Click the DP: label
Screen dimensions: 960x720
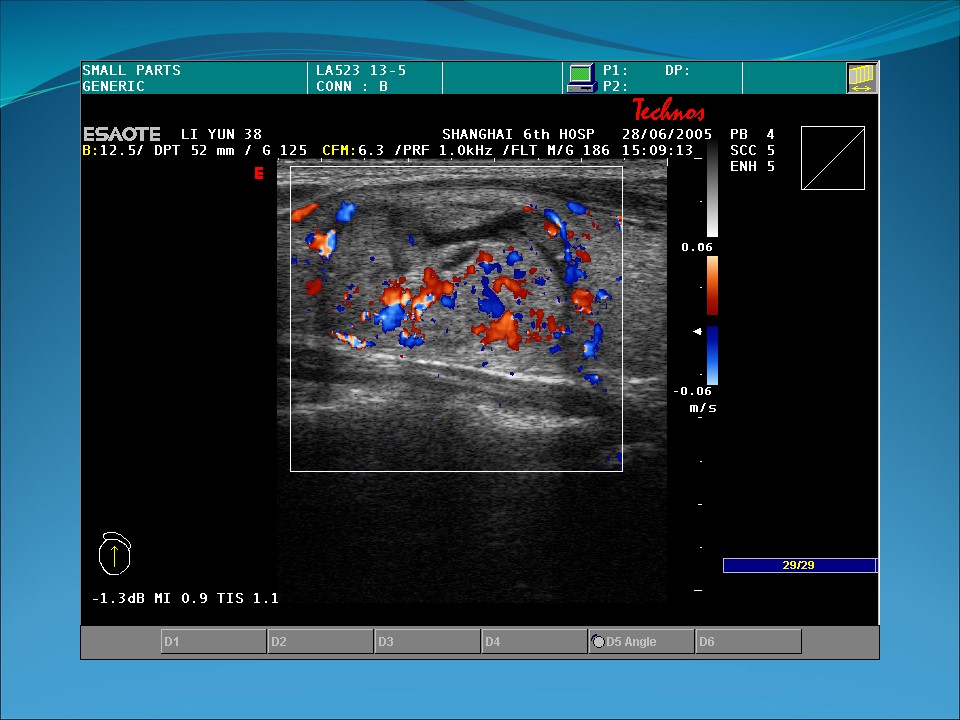[x=678, y=70]
